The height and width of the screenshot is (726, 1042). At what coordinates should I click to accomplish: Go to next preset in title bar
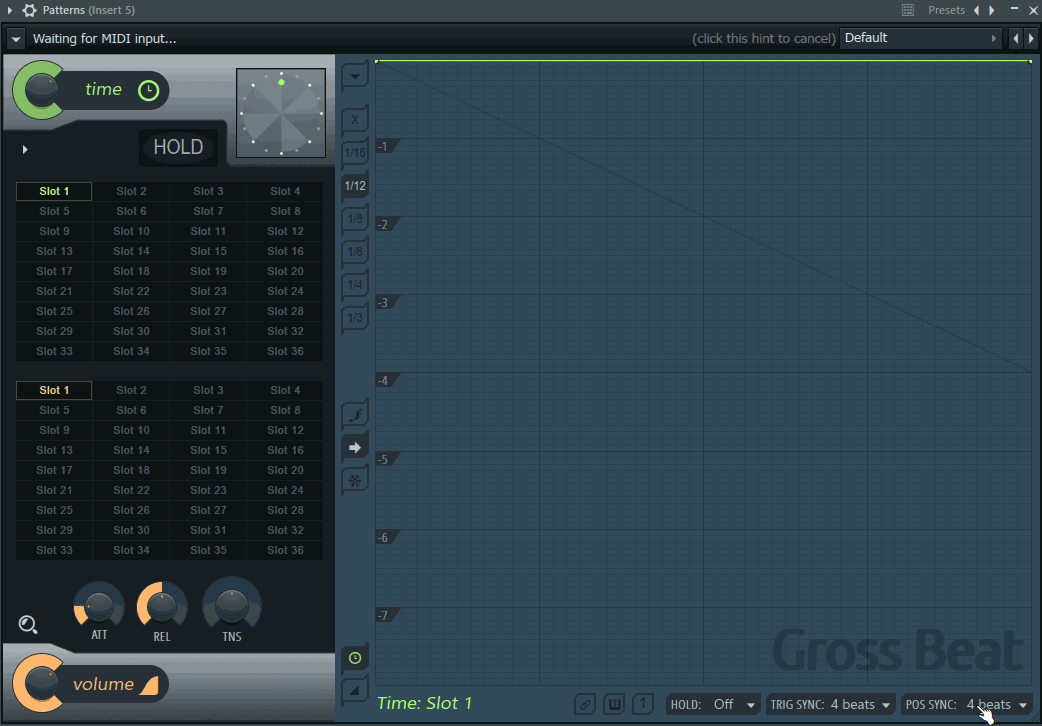pyautogui.click(x=992, y=10)
